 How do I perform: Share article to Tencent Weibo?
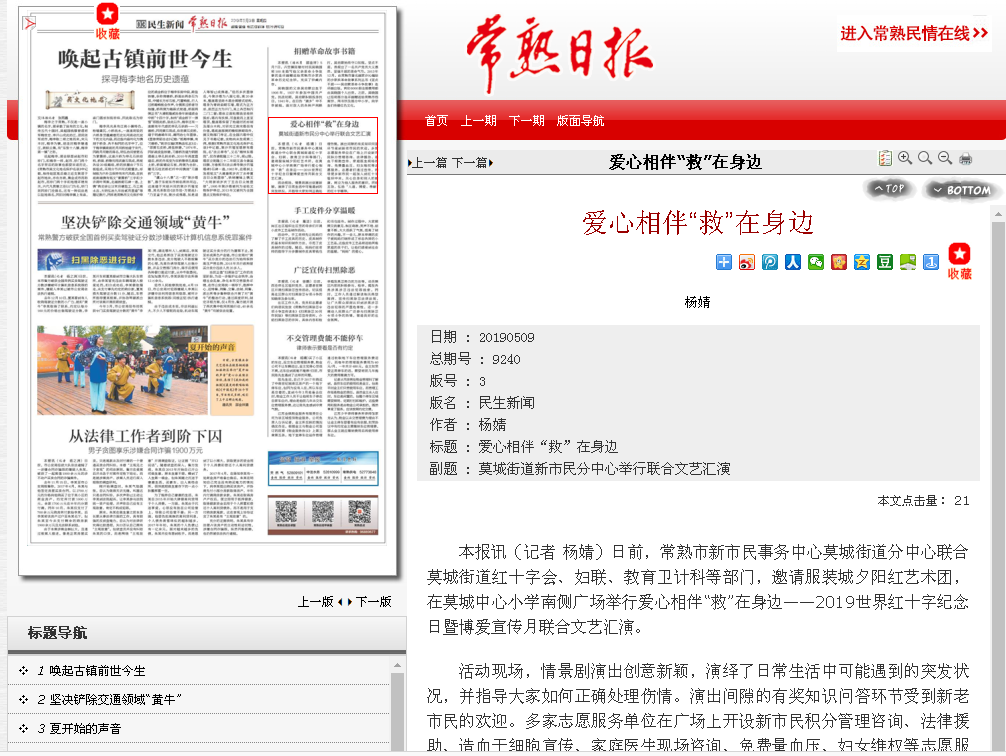pos(770,262)
